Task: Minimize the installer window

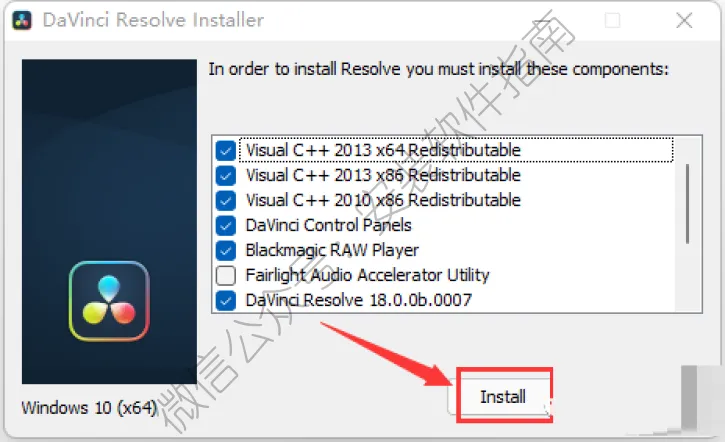Action: point(541,20)
